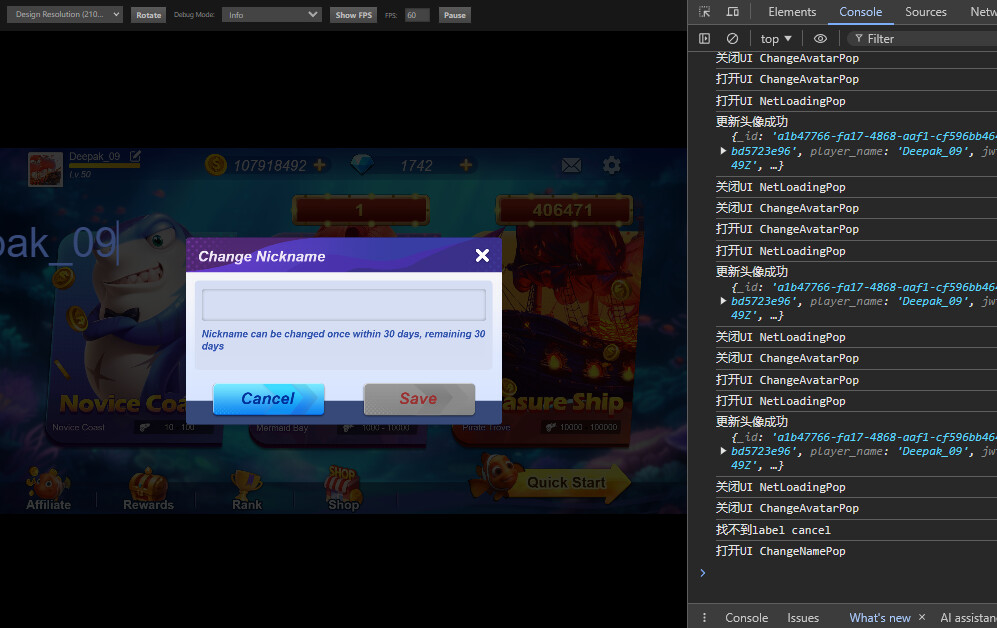The width and height of the screenshot is (997, 628).
Task: Open drawer three-dot menu icon
Action: [x=704, y=618]
